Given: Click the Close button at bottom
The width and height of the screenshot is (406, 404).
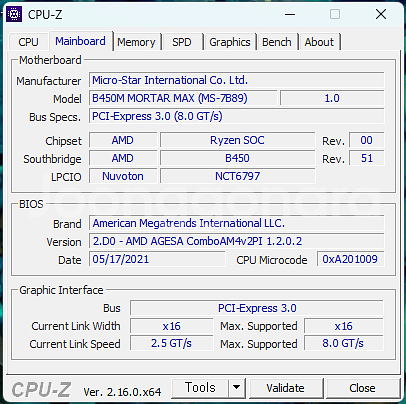Looking at the screenshot, I should pyautogui.click(x=362, y=388).
